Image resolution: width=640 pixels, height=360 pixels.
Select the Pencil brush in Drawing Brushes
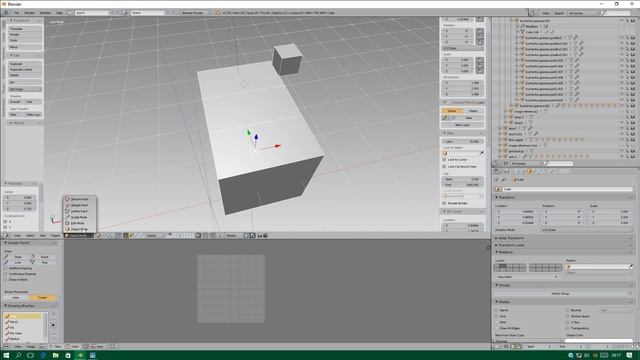tap(23, 322)
